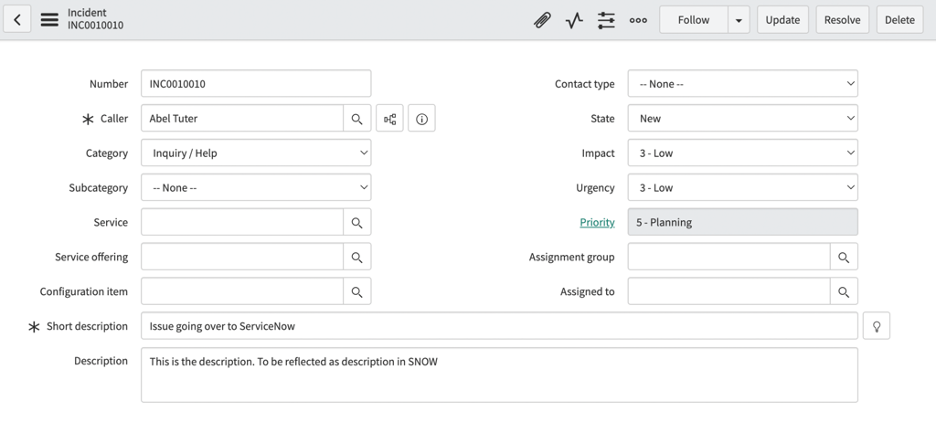Viewport: 936px width, 422px height.
Task: Click the Short description lightbulb suggestion icon
Action: pyautogui.click(x=876, y=326)
